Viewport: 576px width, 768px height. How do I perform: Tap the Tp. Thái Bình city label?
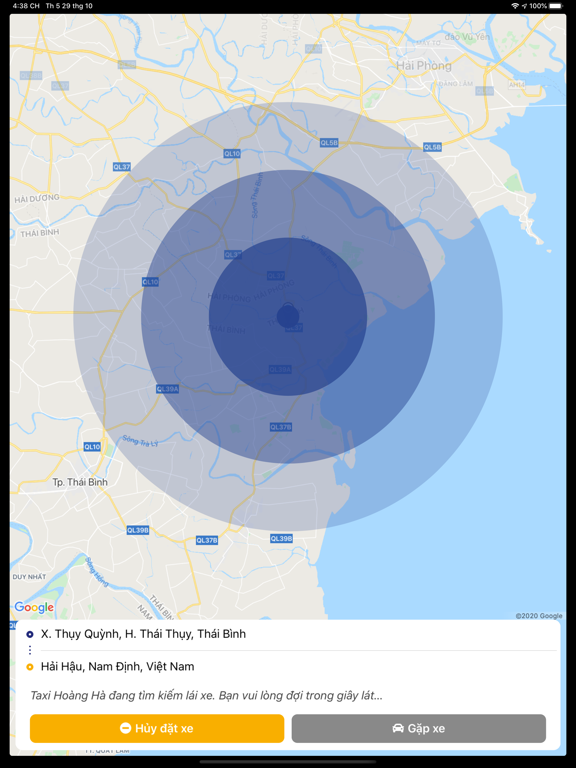[80, 482]
